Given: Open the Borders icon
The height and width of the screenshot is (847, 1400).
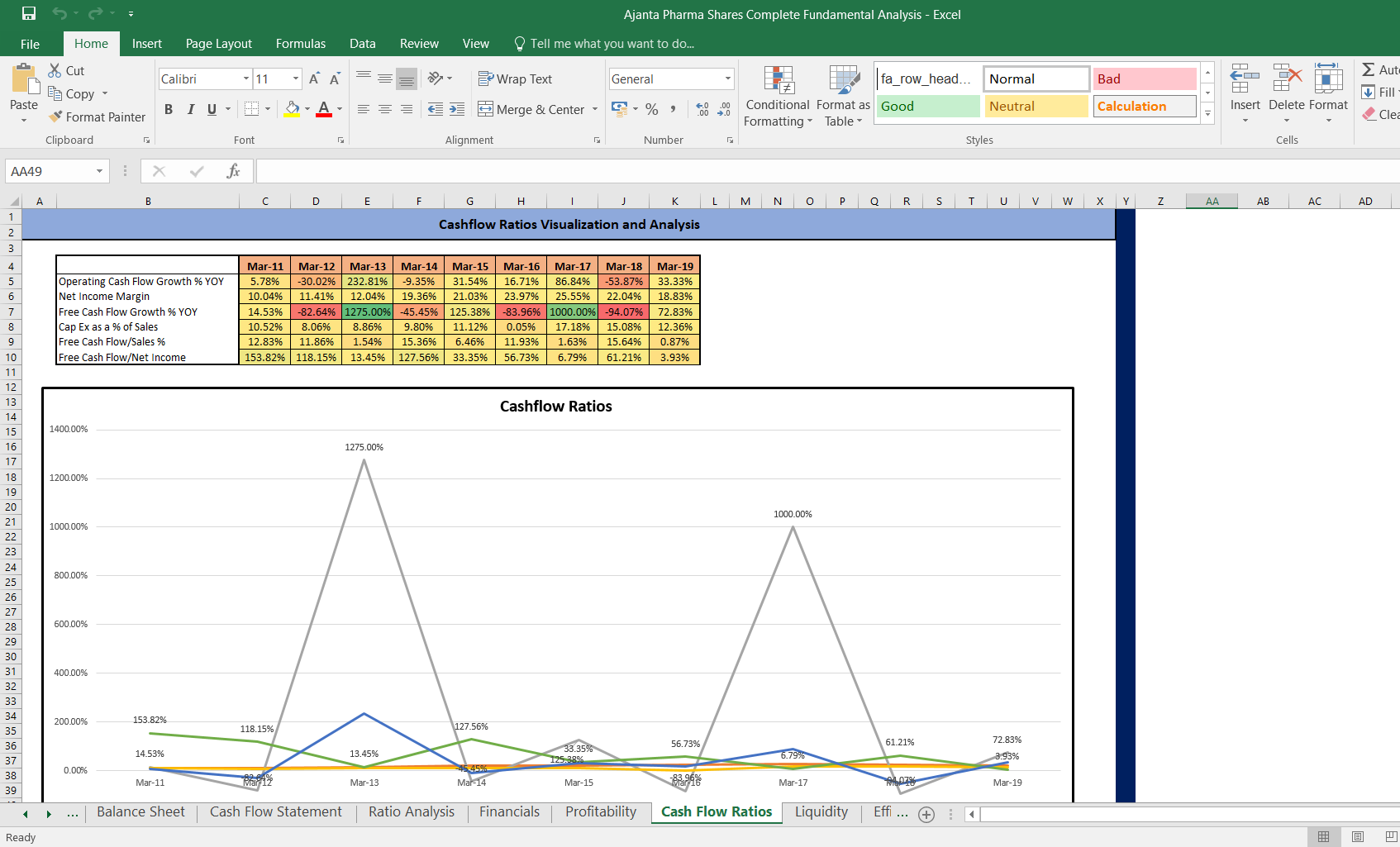Looking at the screenshot, I should (252, 108).
